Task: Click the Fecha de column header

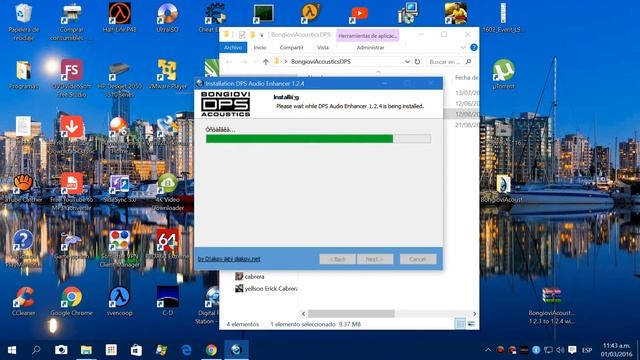Action: pyautogui.click(x=466, y=78)
